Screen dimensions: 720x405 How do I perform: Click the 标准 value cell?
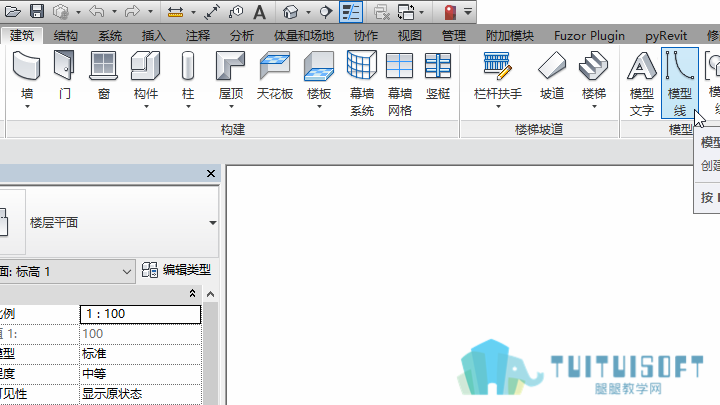(x=141, y=354)
